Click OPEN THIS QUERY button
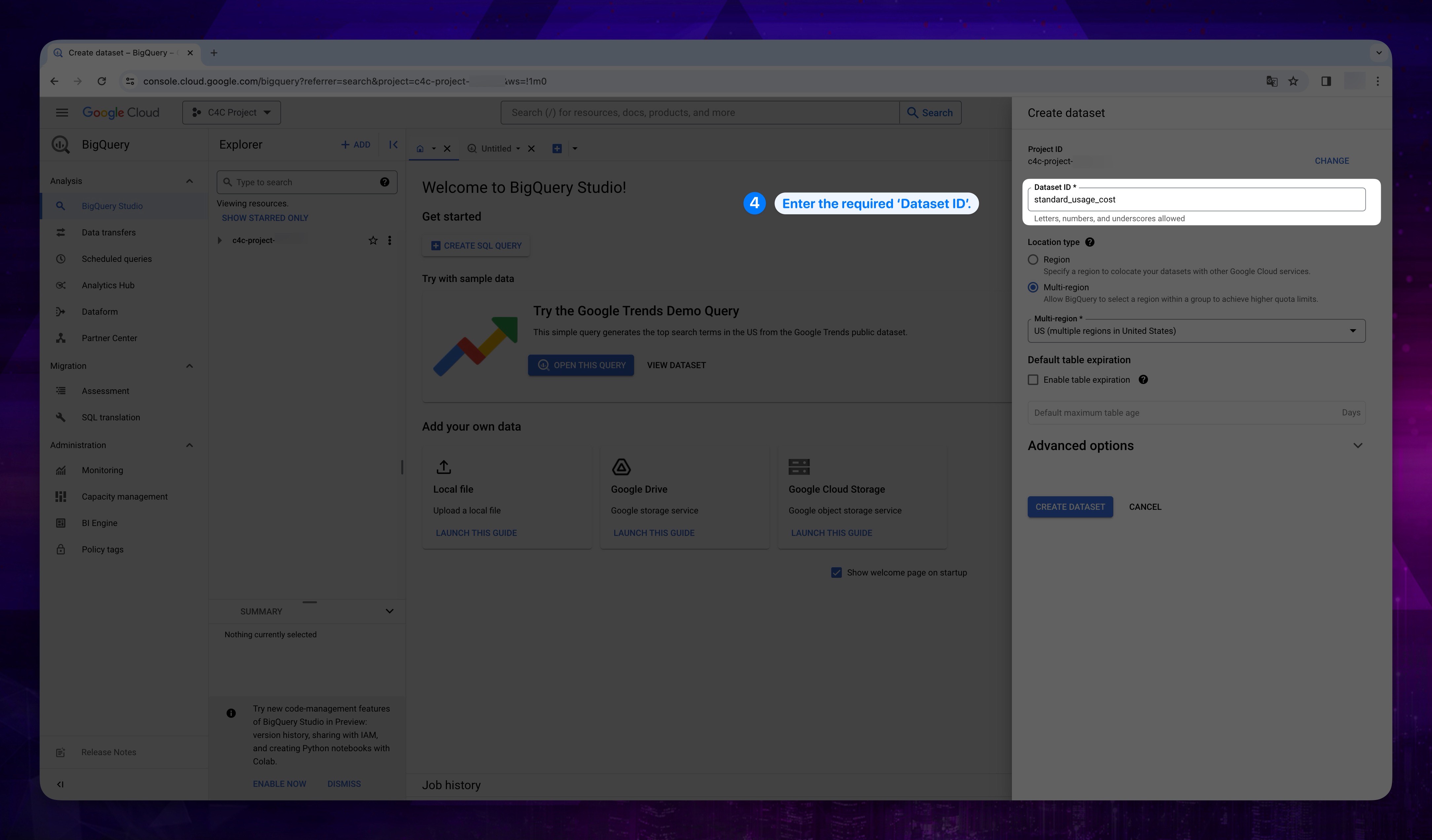The width and height of the screenshot is (1432, 840). point(581,365)
